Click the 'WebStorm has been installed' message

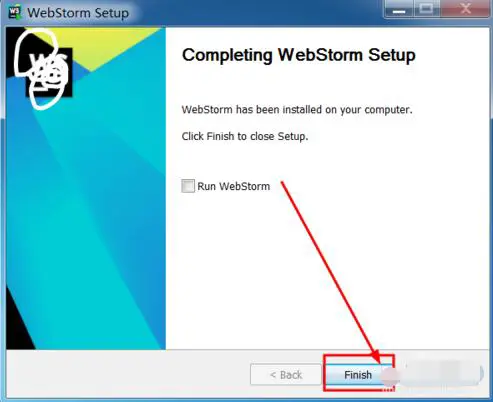(x=297, y=110)
